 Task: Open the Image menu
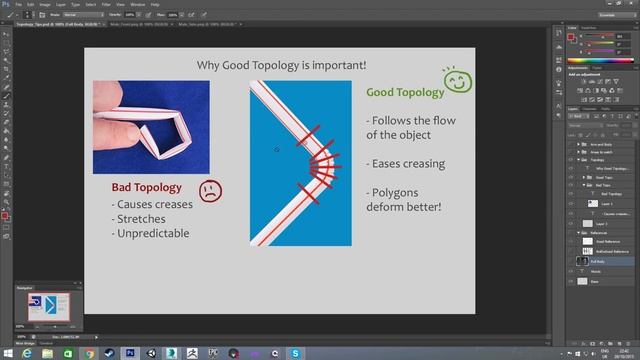44,4
